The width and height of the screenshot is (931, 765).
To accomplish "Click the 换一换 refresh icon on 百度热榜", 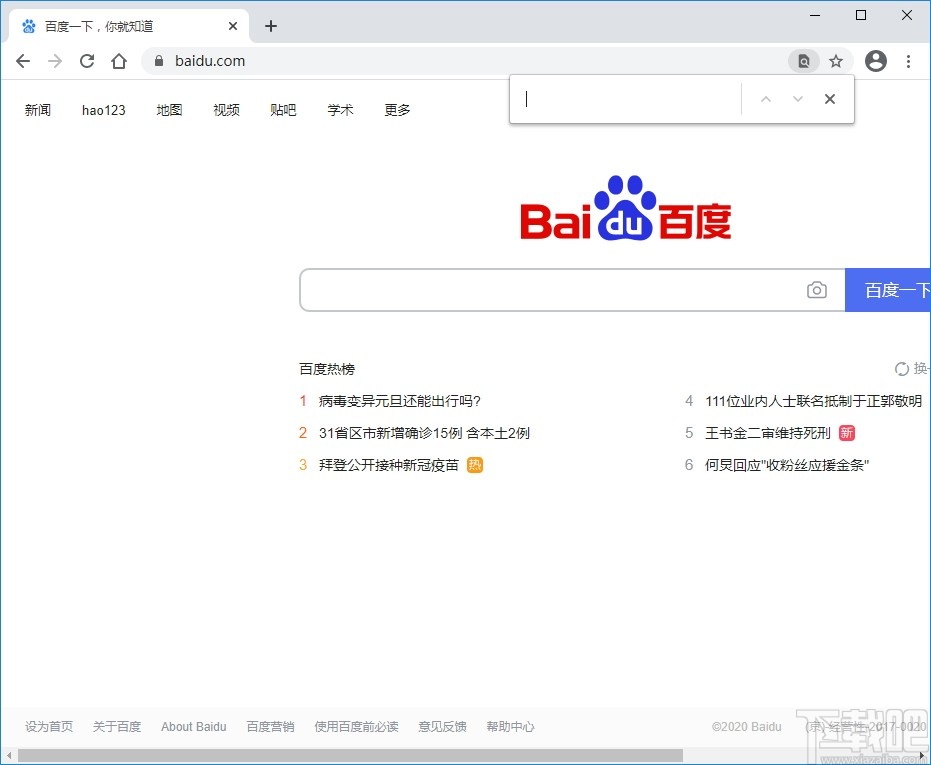I will [903, 368].
